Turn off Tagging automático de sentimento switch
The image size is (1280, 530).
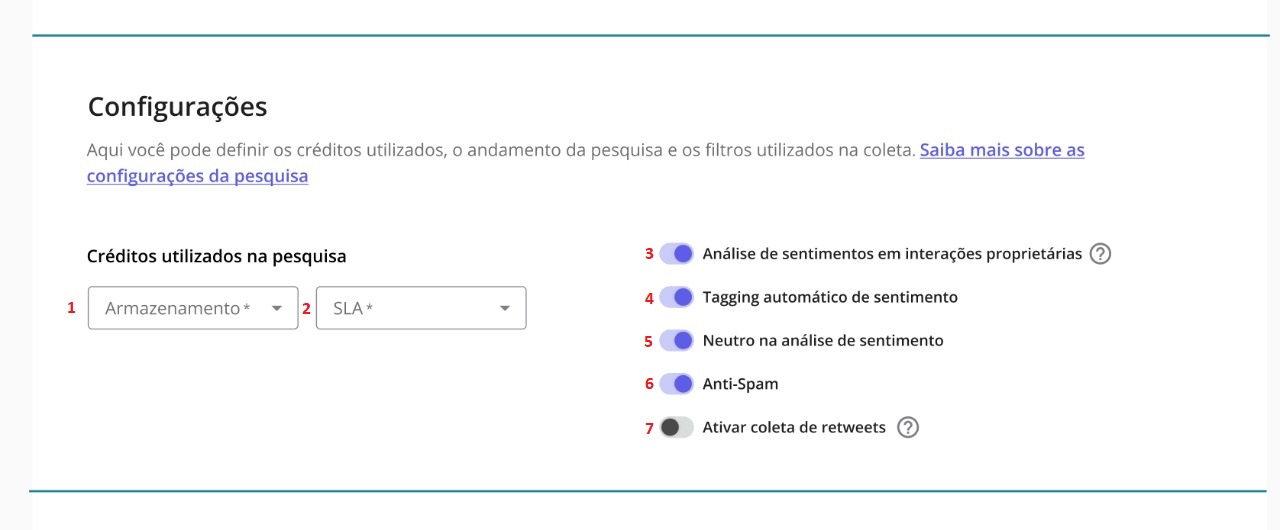tap(677, 297)
